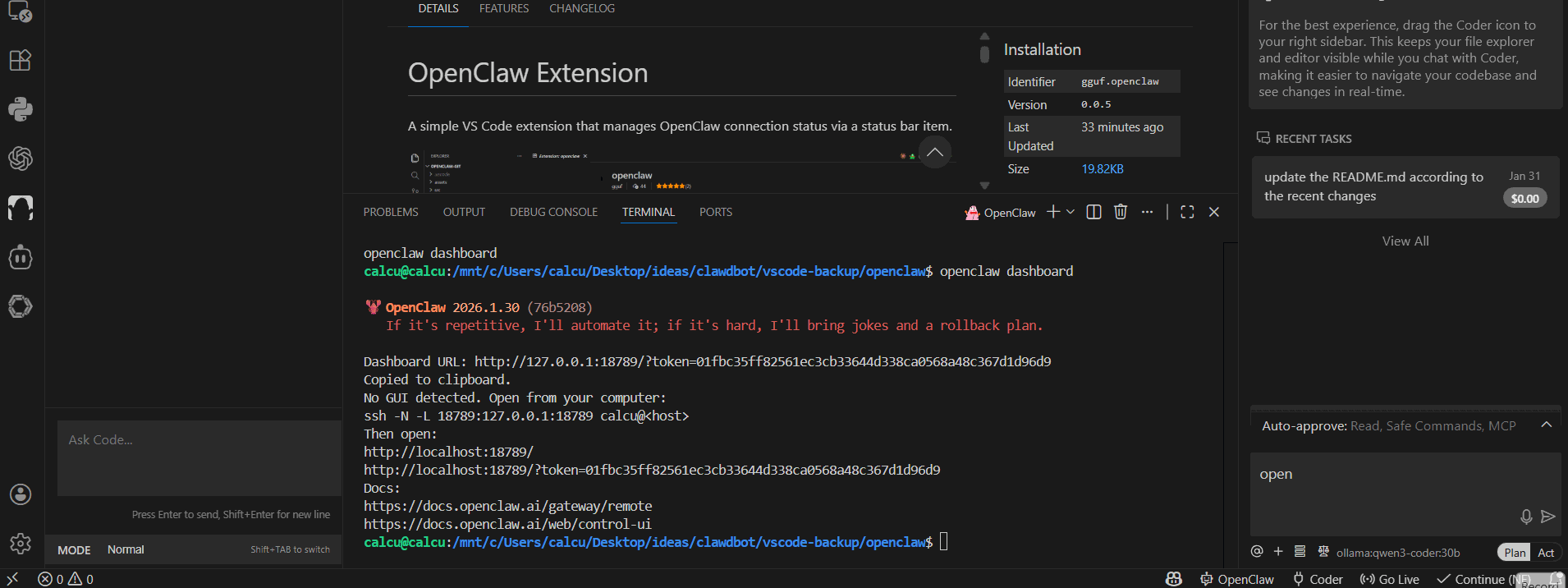Open the PORTS panel tab
Viewport: 1568px width, 588px height.
[x=716, y=212]
